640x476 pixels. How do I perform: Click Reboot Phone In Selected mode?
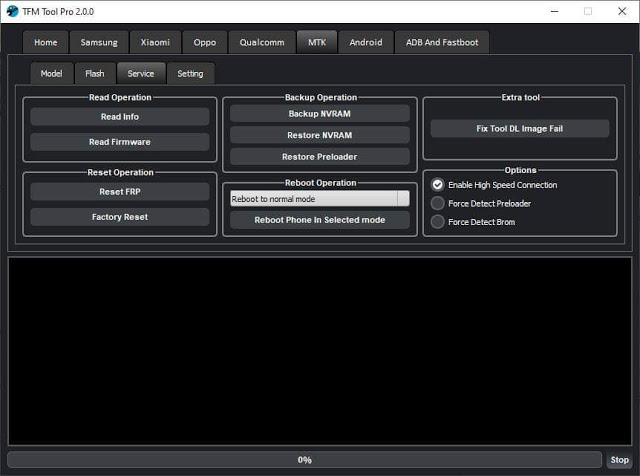click(320, 220)
